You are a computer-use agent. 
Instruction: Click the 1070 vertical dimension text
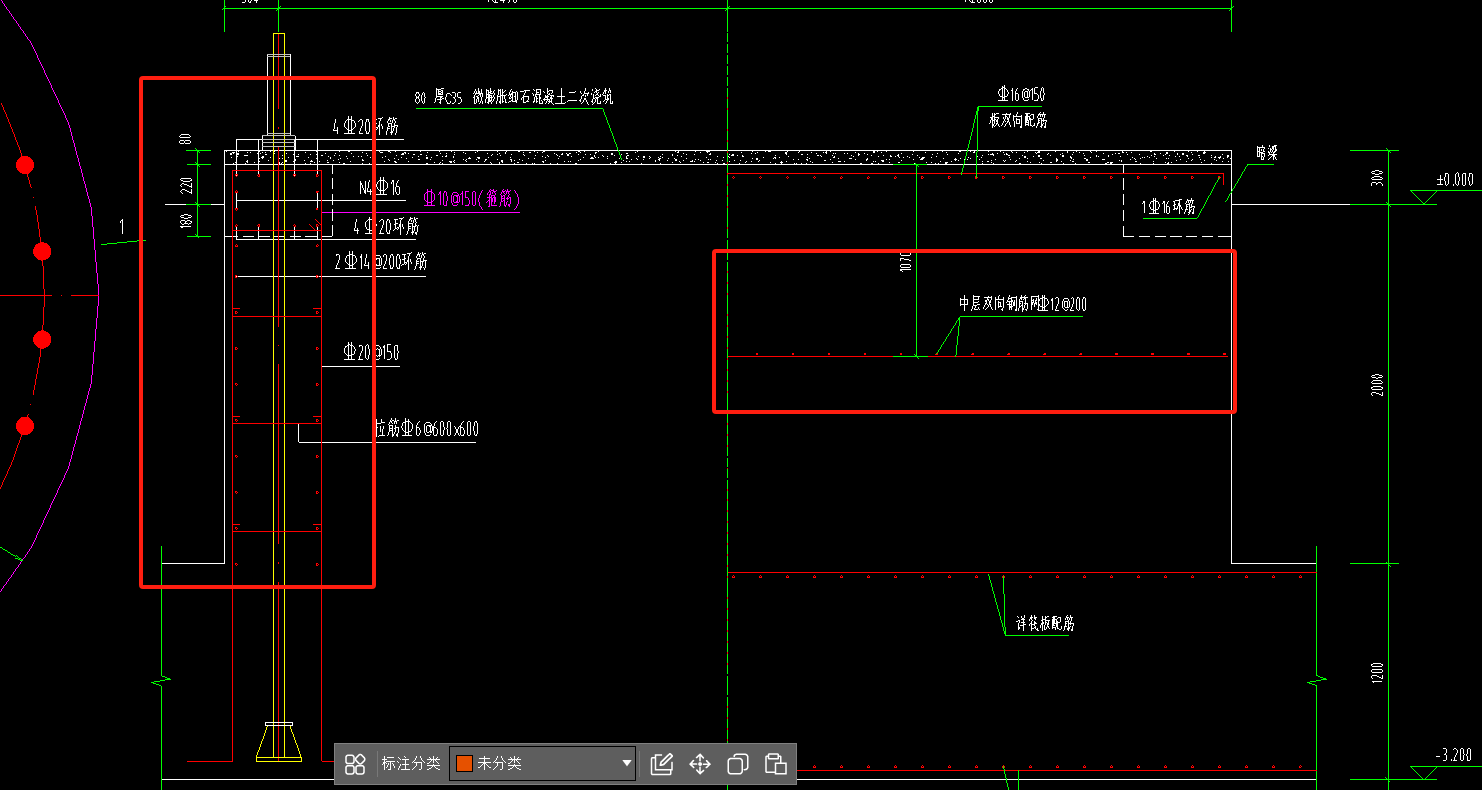pos(904,262)
